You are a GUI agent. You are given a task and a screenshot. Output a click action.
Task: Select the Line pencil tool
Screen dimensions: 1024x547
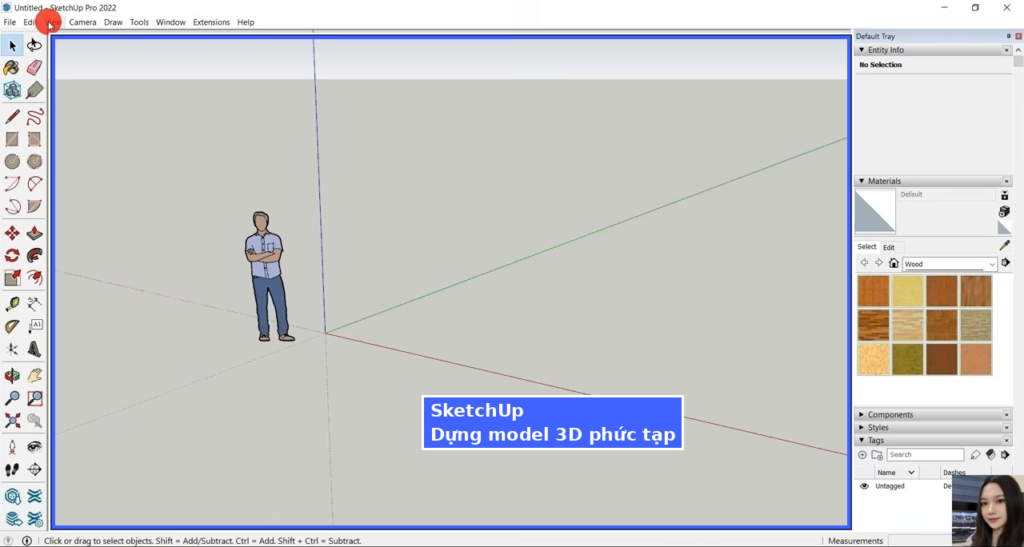tap(12, 117)
